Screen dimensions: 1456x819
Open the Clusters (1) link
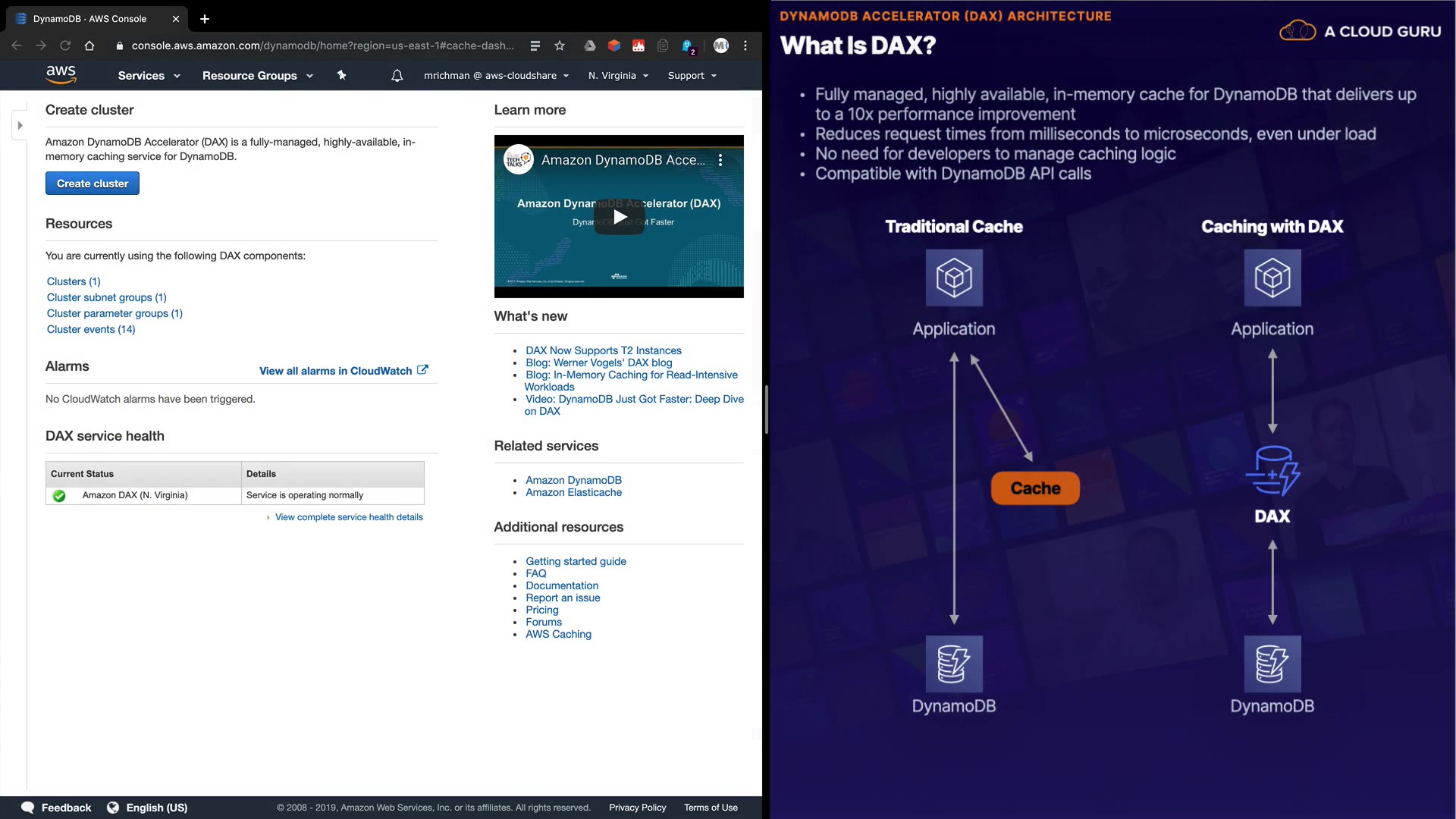pos(74,281)
